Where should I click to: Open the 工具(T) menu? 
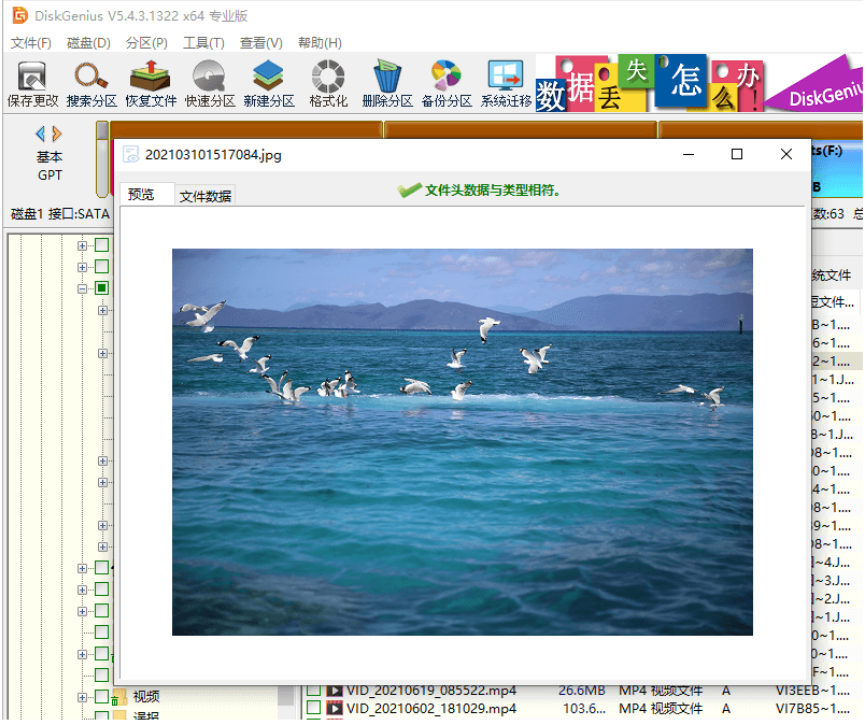pyautogui.click(x=203, y=43)
